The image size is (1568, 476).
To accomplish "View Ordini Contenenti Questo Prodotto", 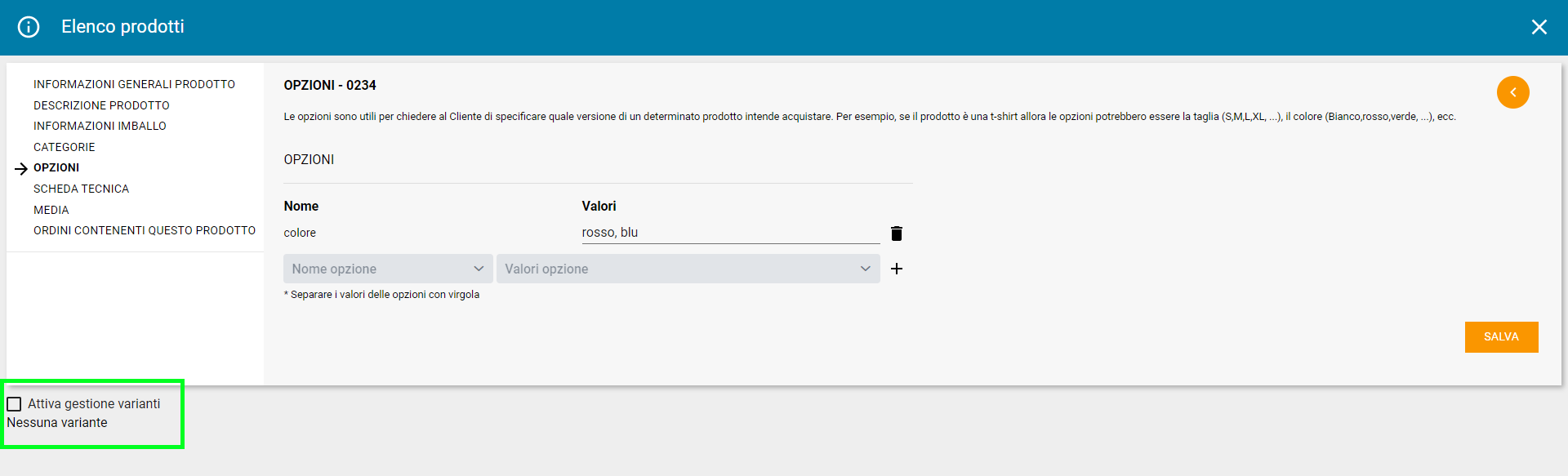I will (145, 230).
